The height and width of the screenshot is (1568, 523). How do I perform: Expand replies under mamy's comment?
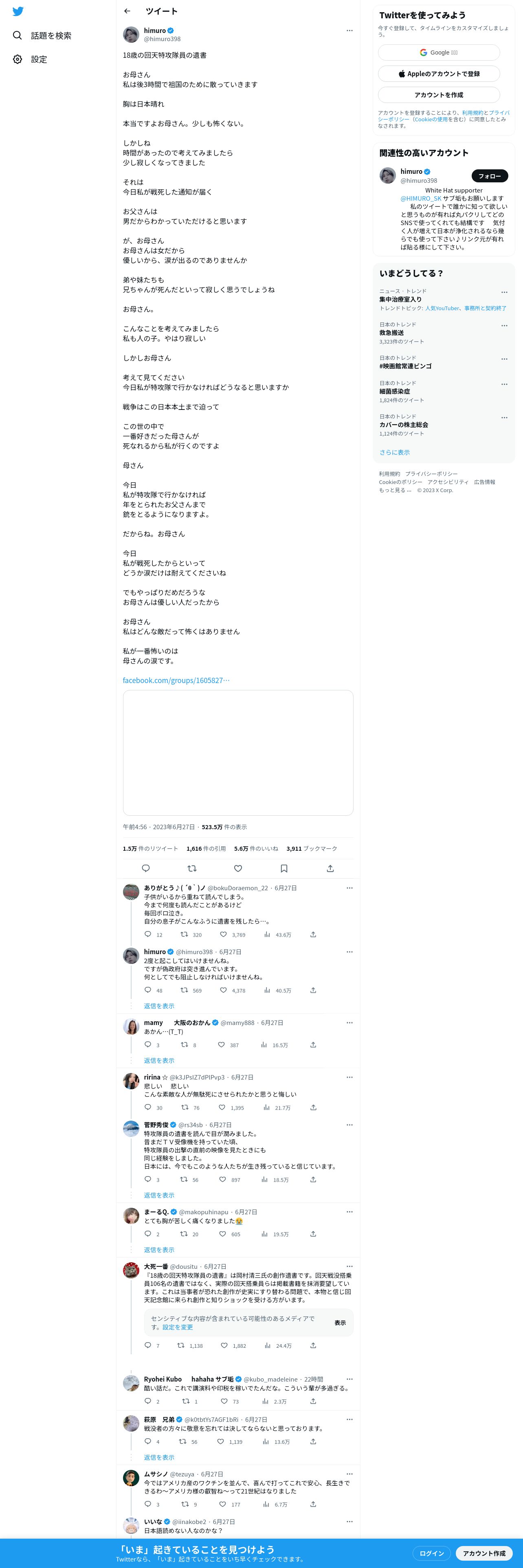[x=159, y=1060]
